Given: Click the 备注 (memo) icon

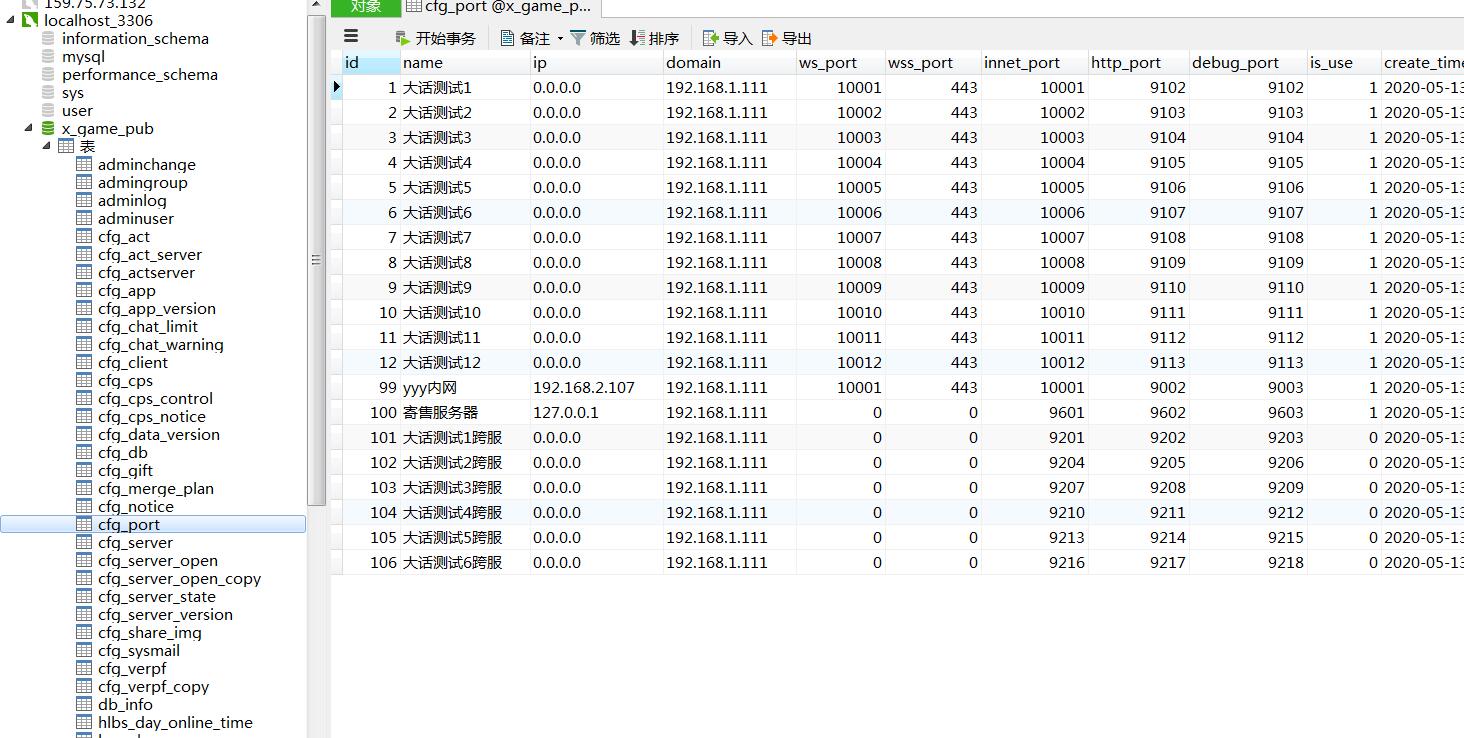Looking at the screenshot, I should (x=508, y=38).
